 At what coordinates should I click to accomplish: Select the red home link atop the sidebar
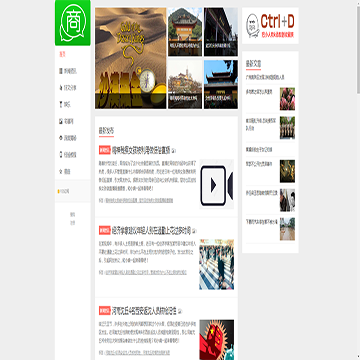coord(62,54)
